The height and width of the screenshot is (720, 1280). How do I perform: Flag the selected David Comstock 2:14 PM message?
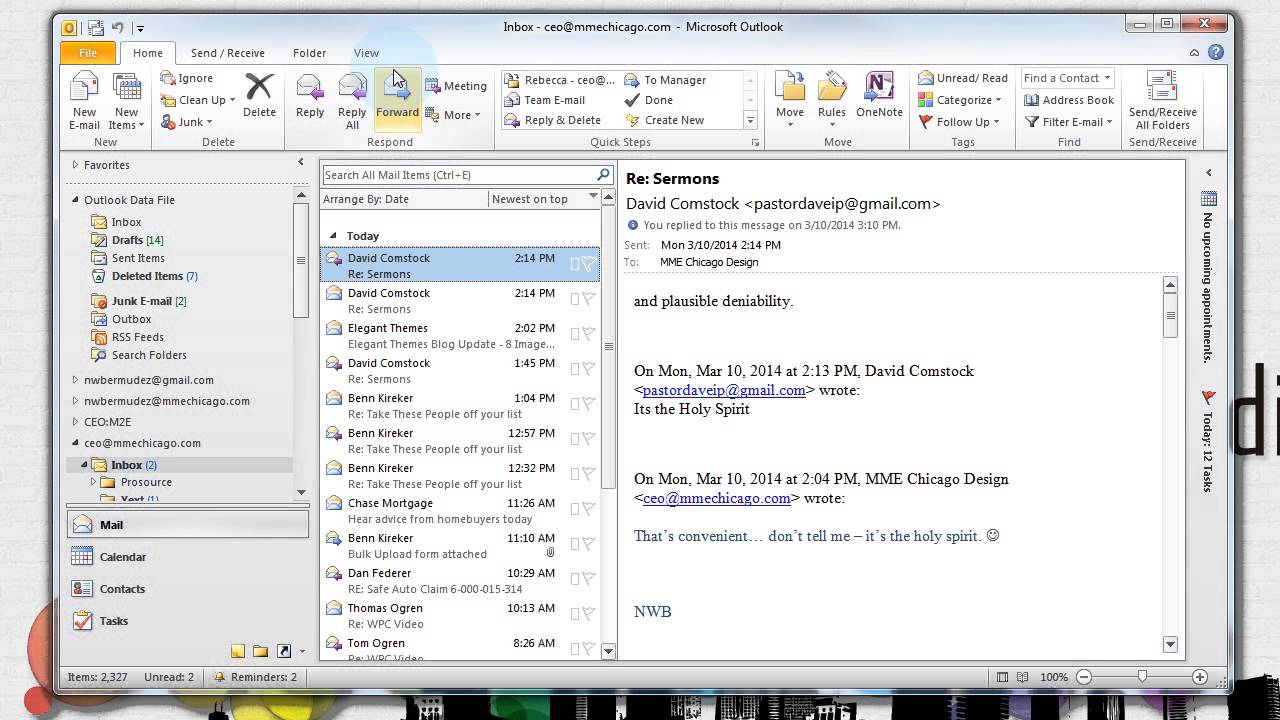pos(589,265)
